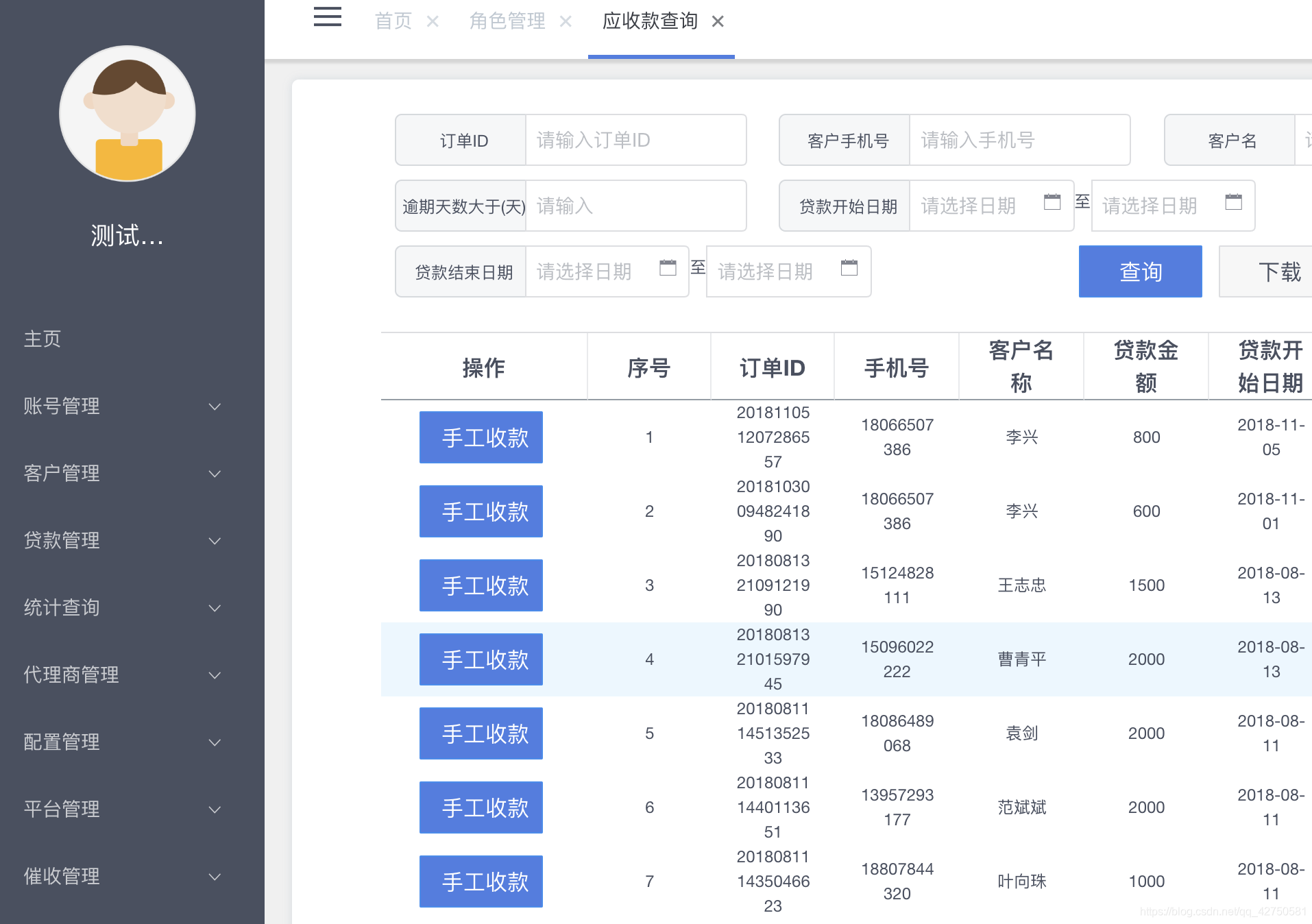Screen dimensions: 1312x924
Task: Open the 贷款结束日期 start calendar icon
Action: [668, 267]
